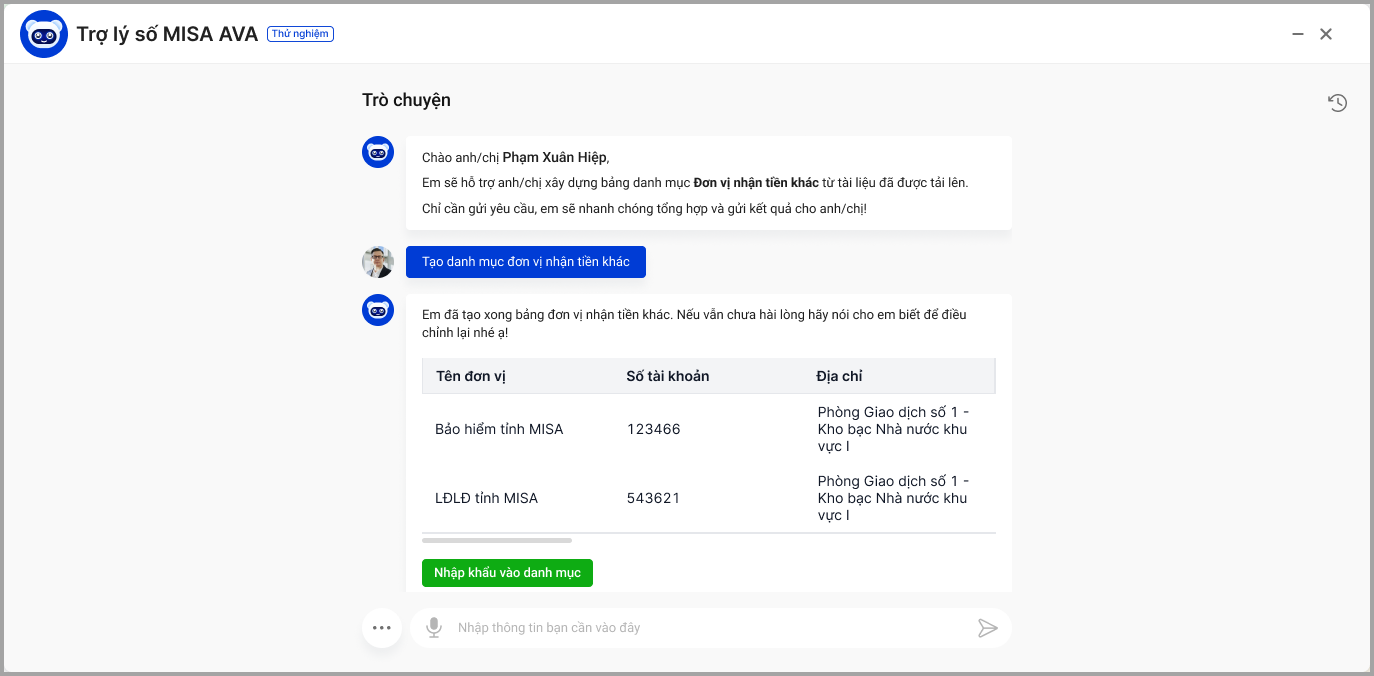The height and width of the screenshot is (676, 1374).
Task: Select the "Số tài khoản" column header
Action: pyautogui.click(x=667, y=377)
